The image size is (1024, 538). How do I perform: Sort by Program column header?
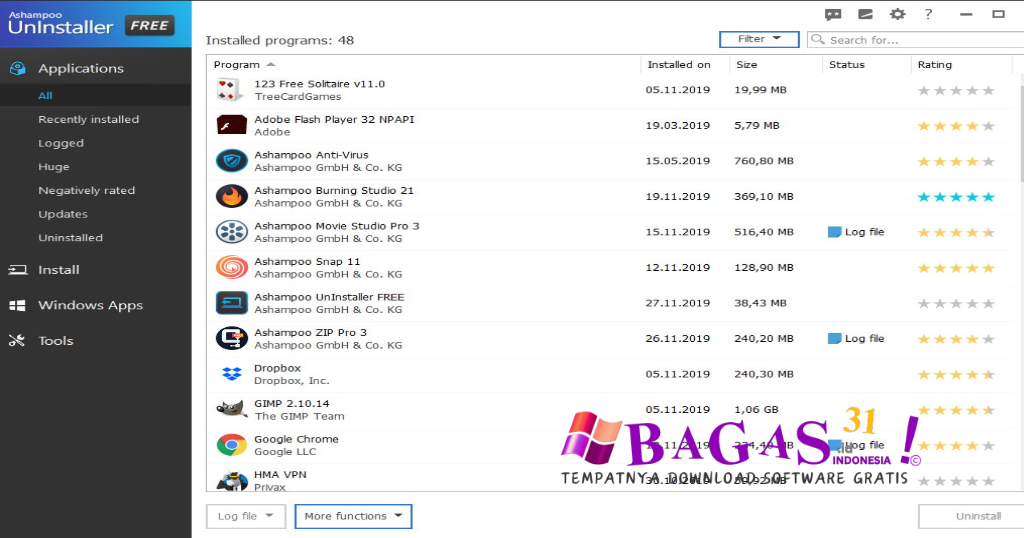(x=236, y=65)
